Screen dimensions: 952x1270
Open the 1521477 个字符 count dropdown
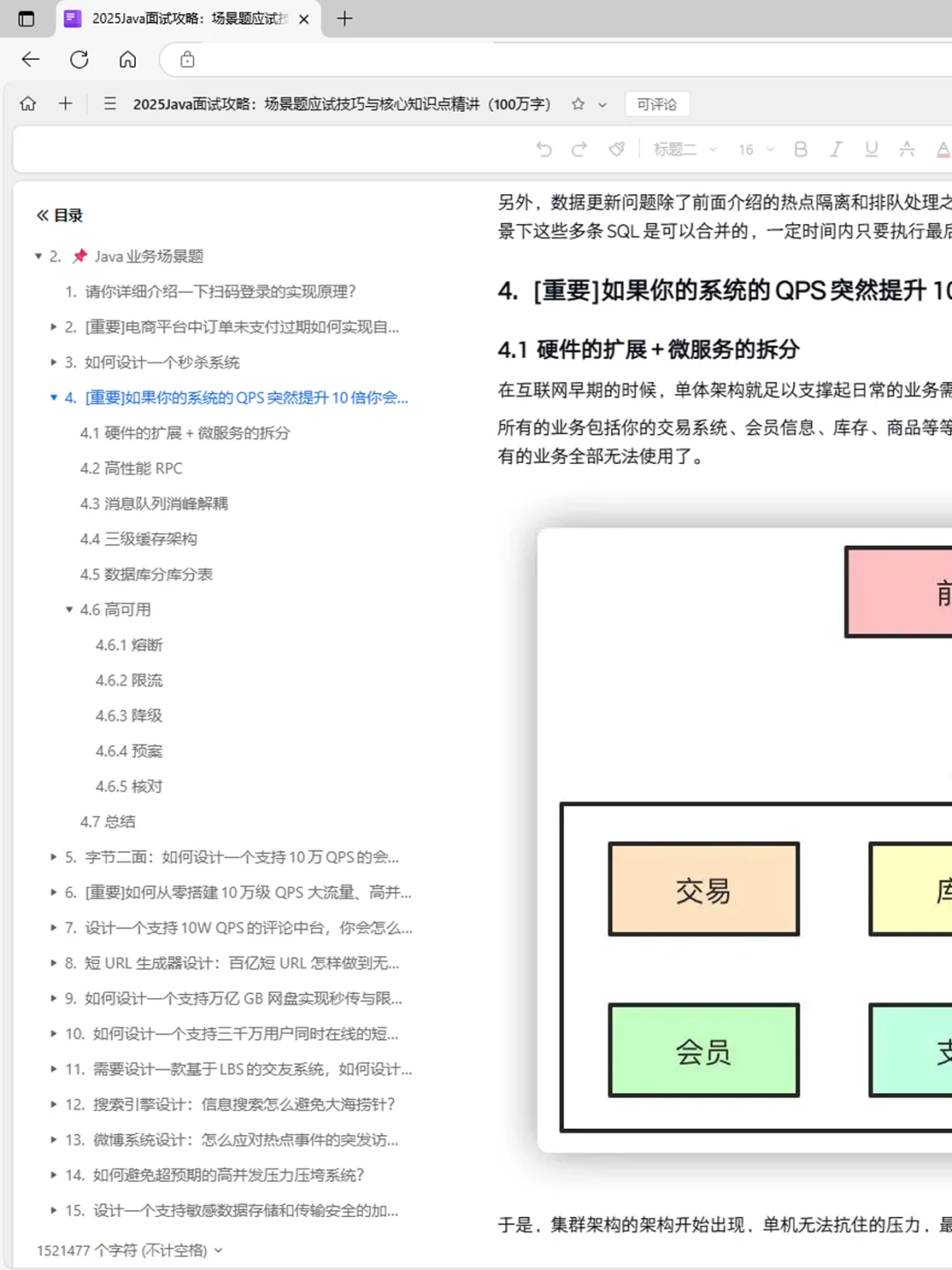click(130, 1250)
